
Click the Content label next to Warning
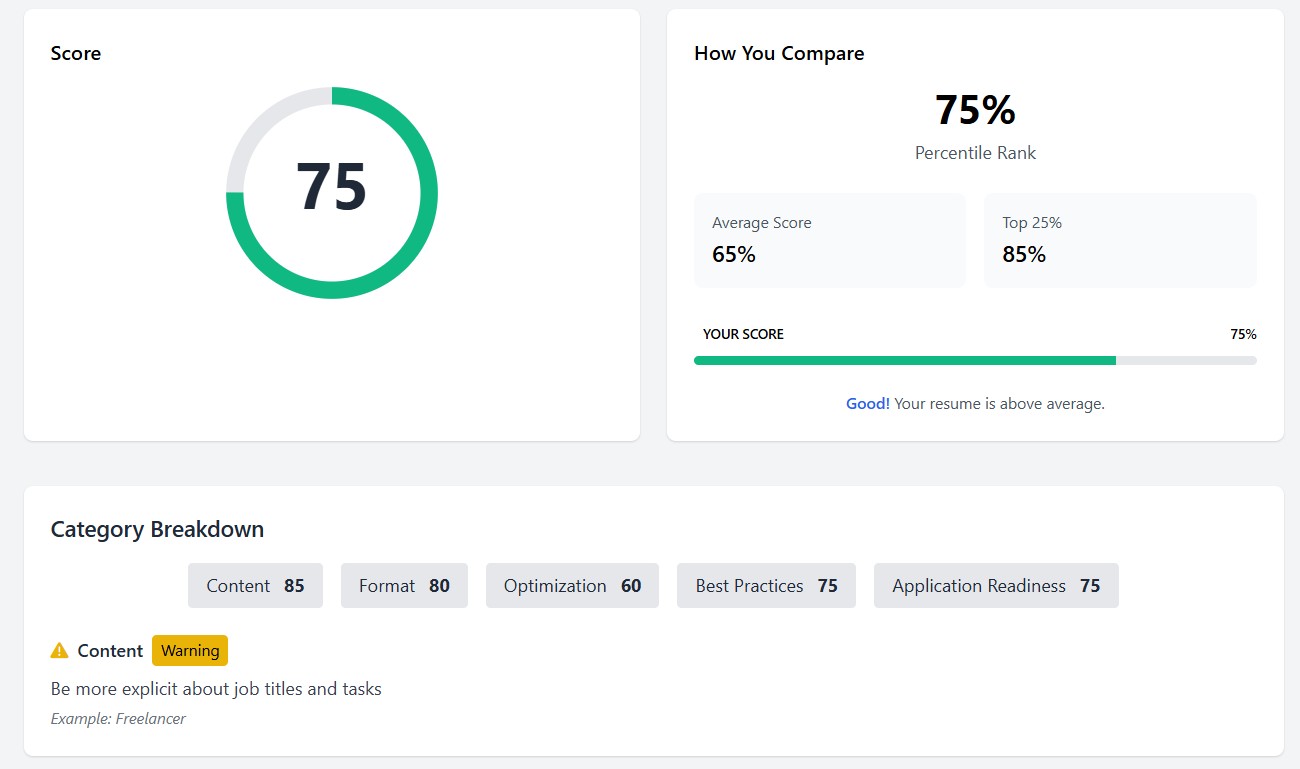(110, 651)
